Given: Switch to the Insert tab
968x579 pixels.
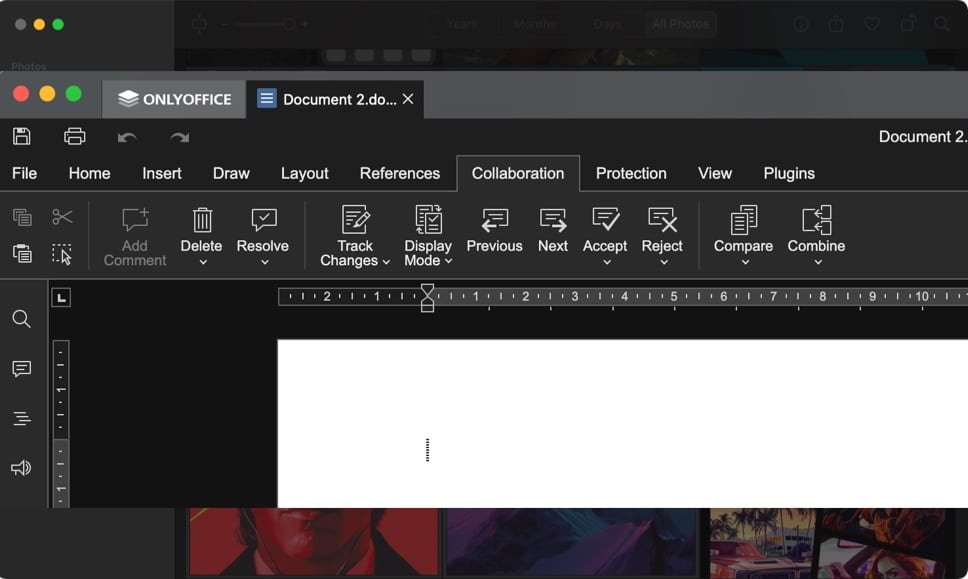Looking at the screenshot, I should click(x=162, y=173).
